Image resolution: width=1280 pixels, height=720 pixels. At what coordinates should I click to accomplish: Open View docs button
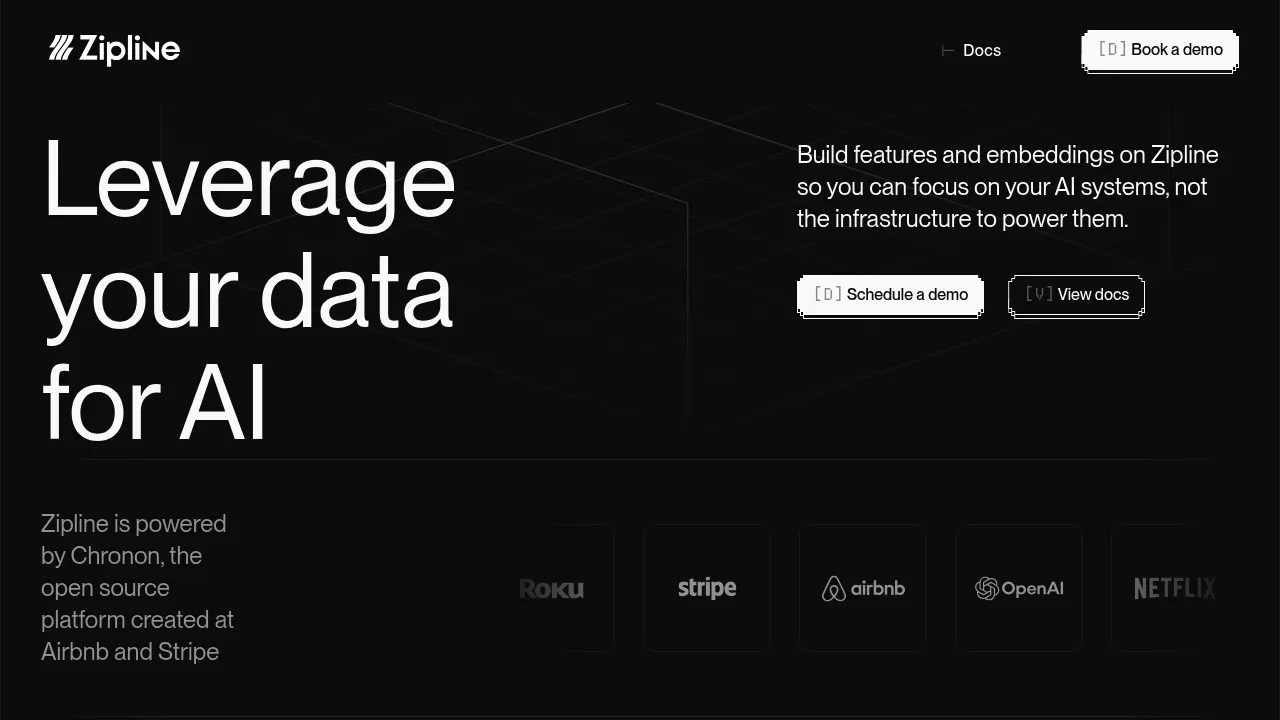1076,295
